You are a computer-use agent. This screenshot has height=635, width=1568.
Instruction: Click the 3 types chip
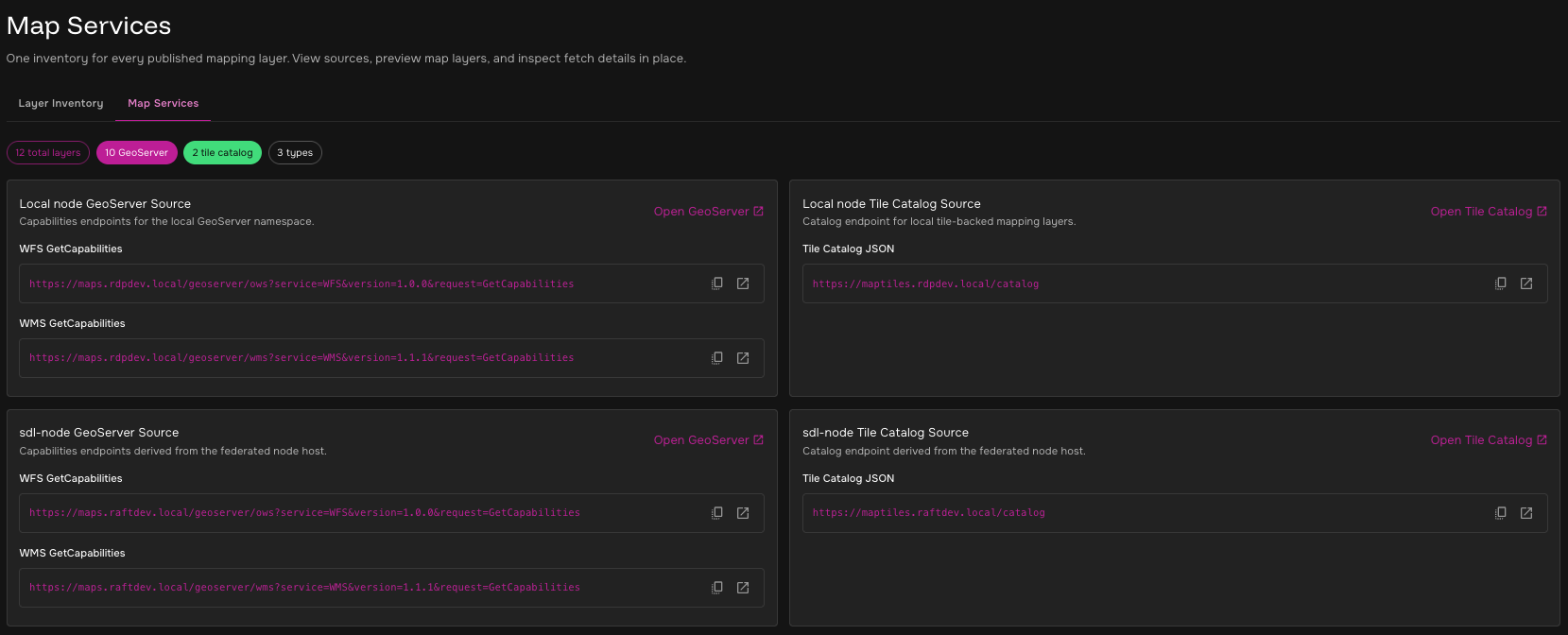click(295, 152)
